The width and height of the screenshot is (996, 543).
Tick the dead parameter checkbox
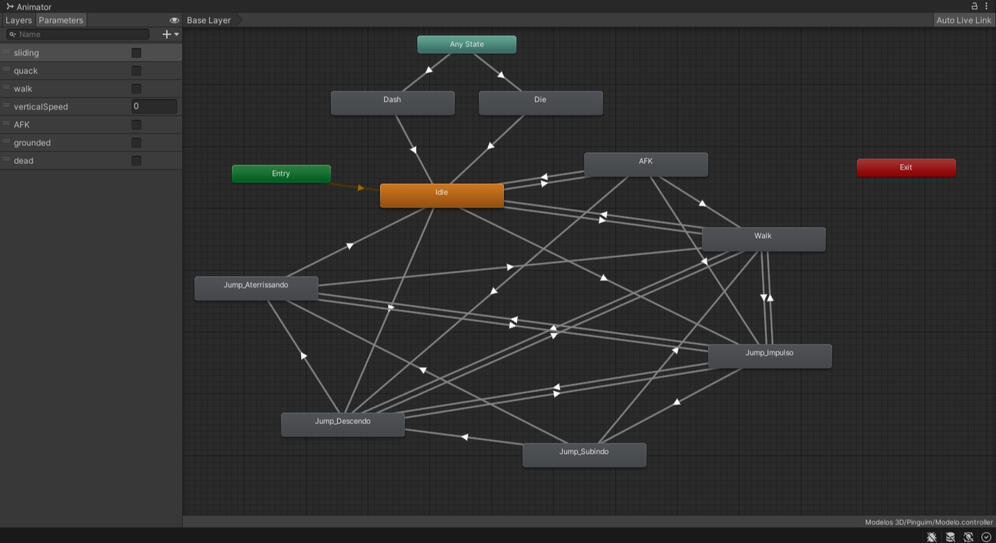pyautogui.click(x=136, y=161)
